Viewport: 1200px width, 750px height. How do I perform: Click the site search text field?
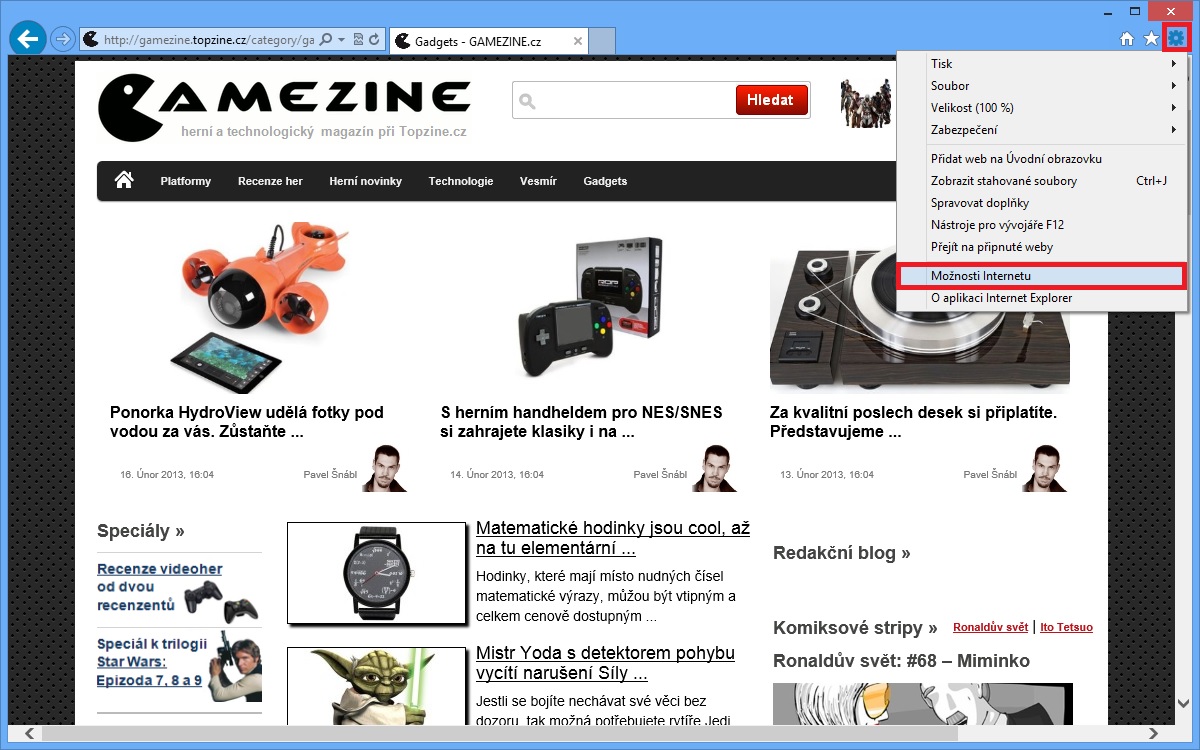(625, 101)
